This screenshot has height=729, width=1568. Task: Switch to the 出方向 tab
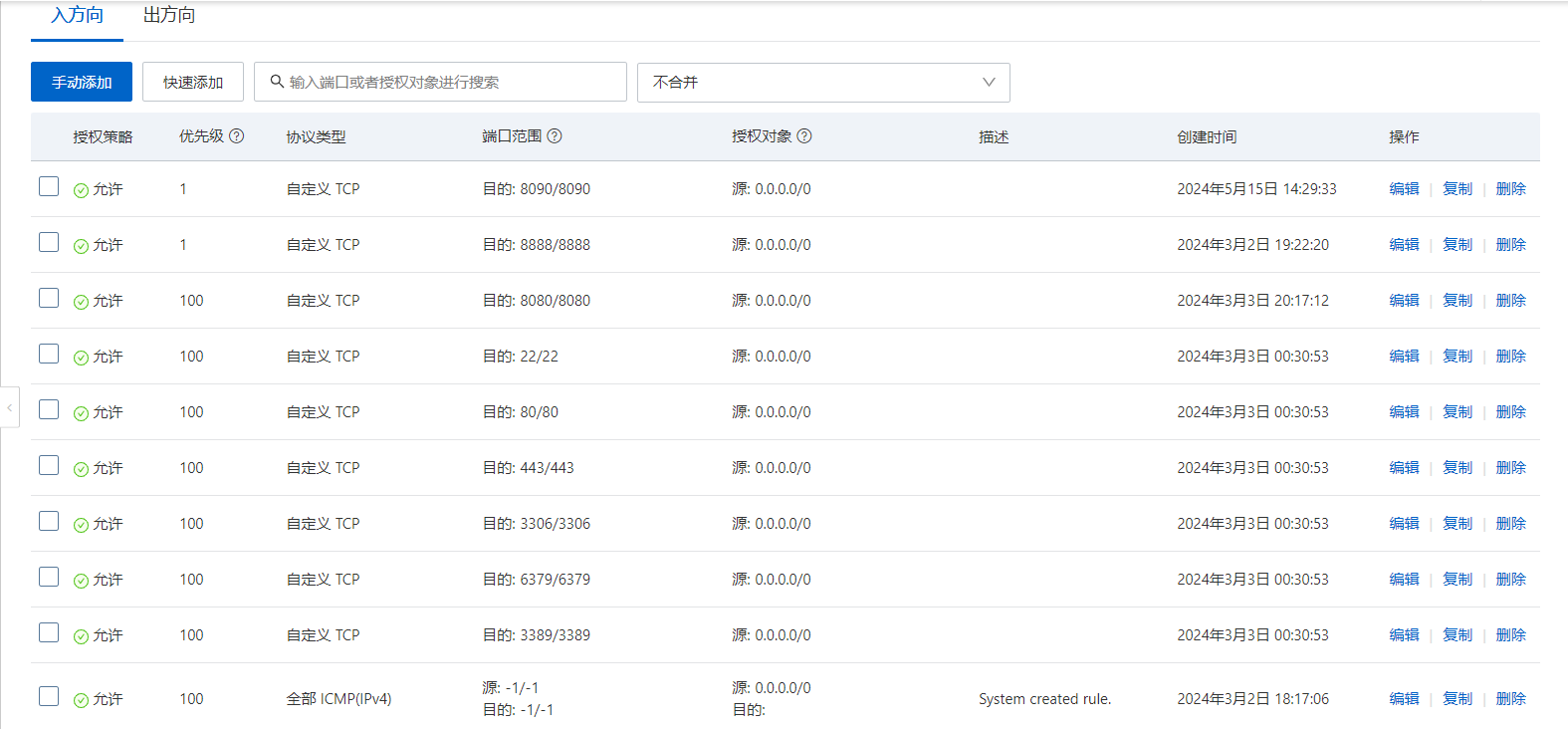click(x=169, y=16)
